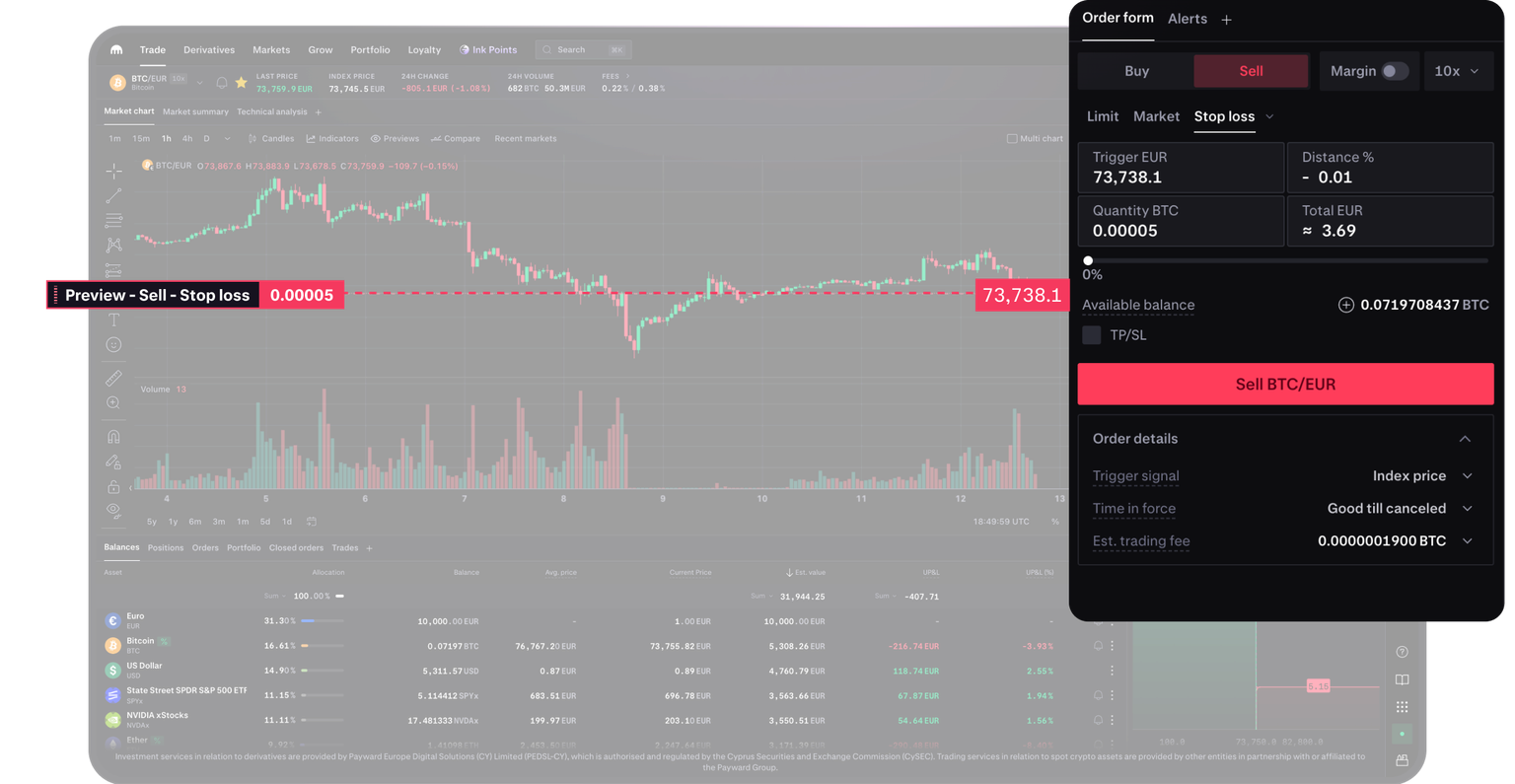Select the ruler measure tool

(x=113, y=378)
